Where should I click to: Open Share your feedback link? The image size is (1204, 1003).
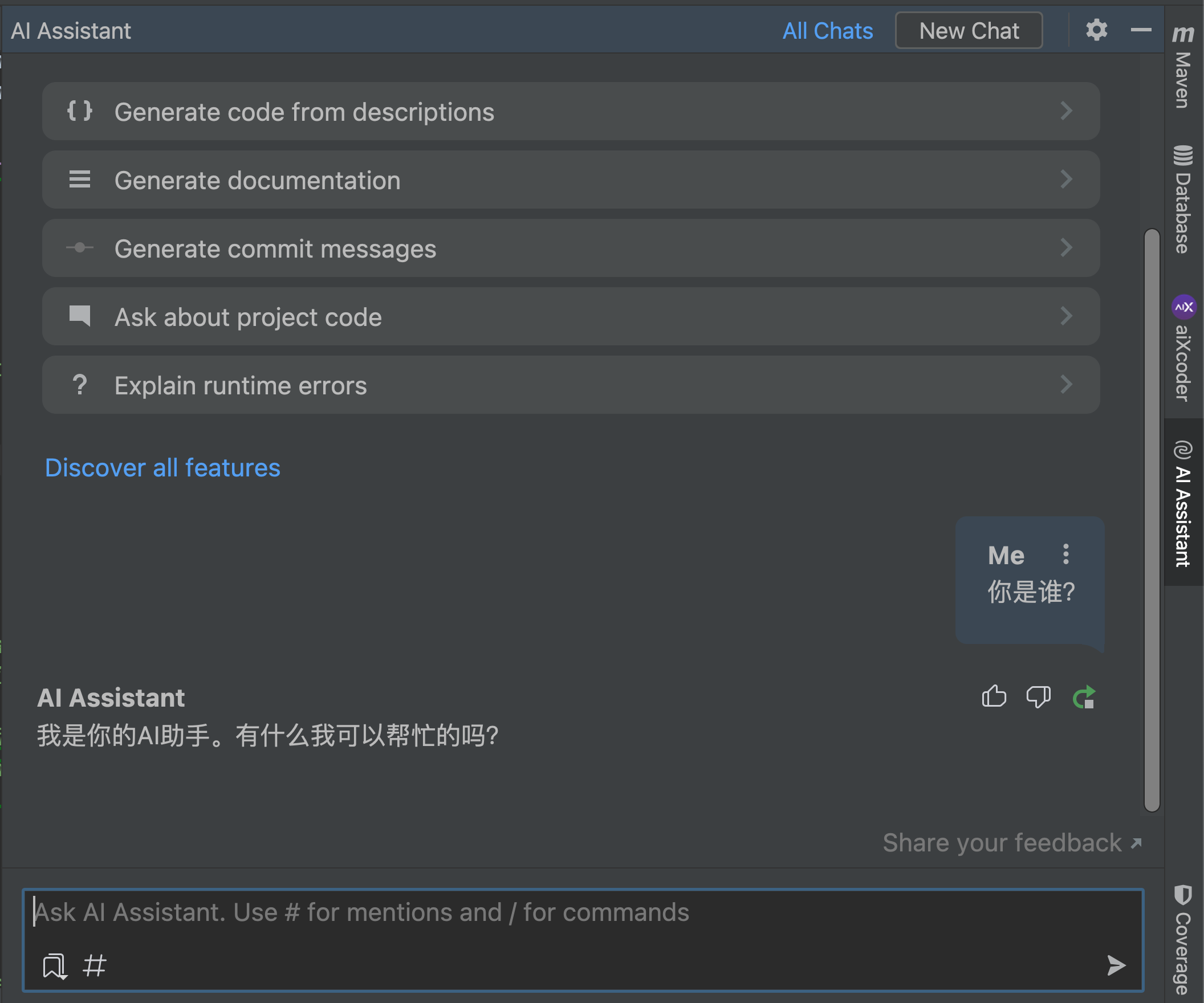pos(1000,842)
